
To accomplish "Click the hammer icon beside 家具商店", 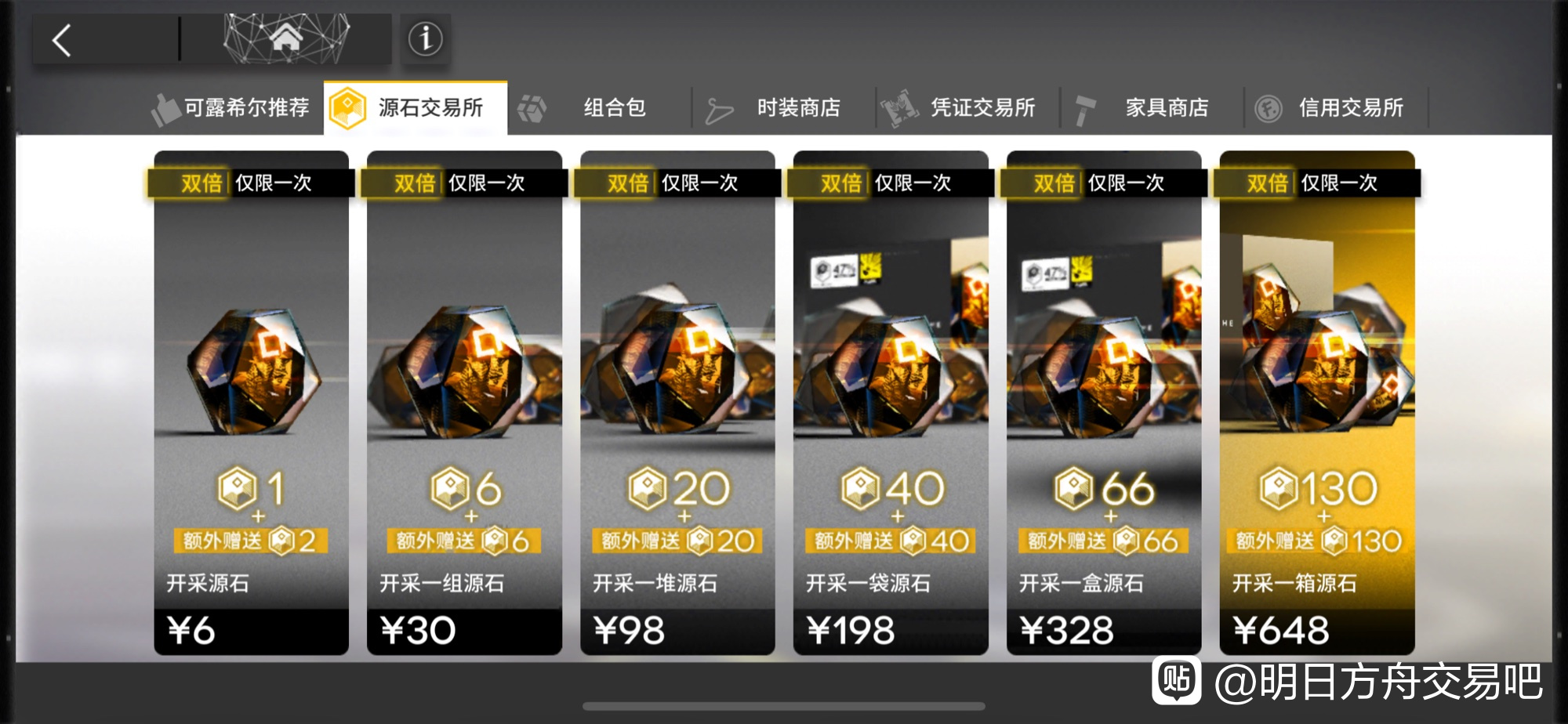I will point(1085,110).
